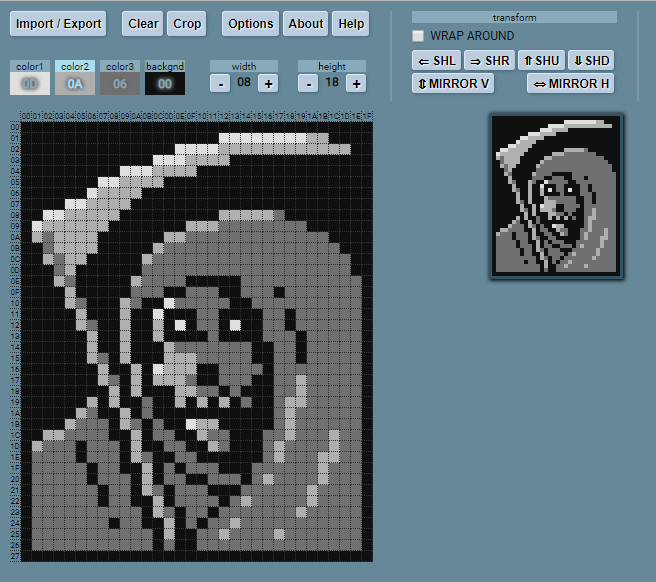Click the Clear button
Viewport: 656px width, 582px height.
tap(143, 24)
